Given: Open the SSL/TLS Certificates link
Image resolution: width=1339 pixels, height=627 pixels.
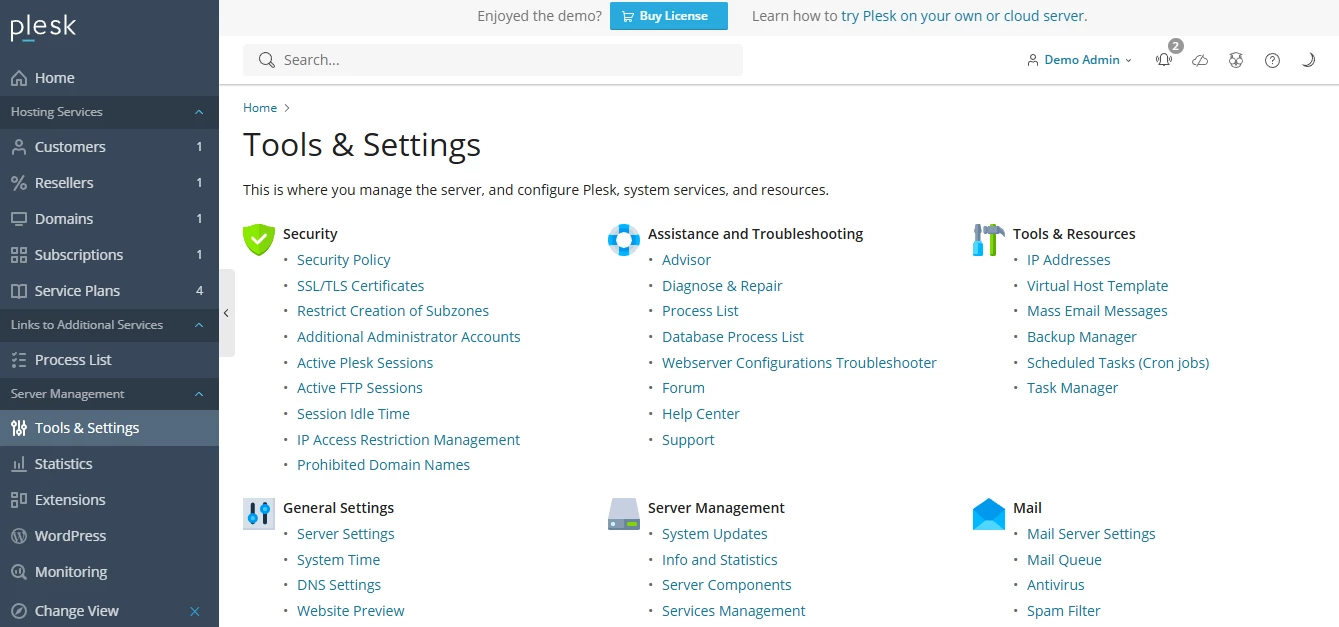Looking at the screenshot, I should (x=360, y=286).
